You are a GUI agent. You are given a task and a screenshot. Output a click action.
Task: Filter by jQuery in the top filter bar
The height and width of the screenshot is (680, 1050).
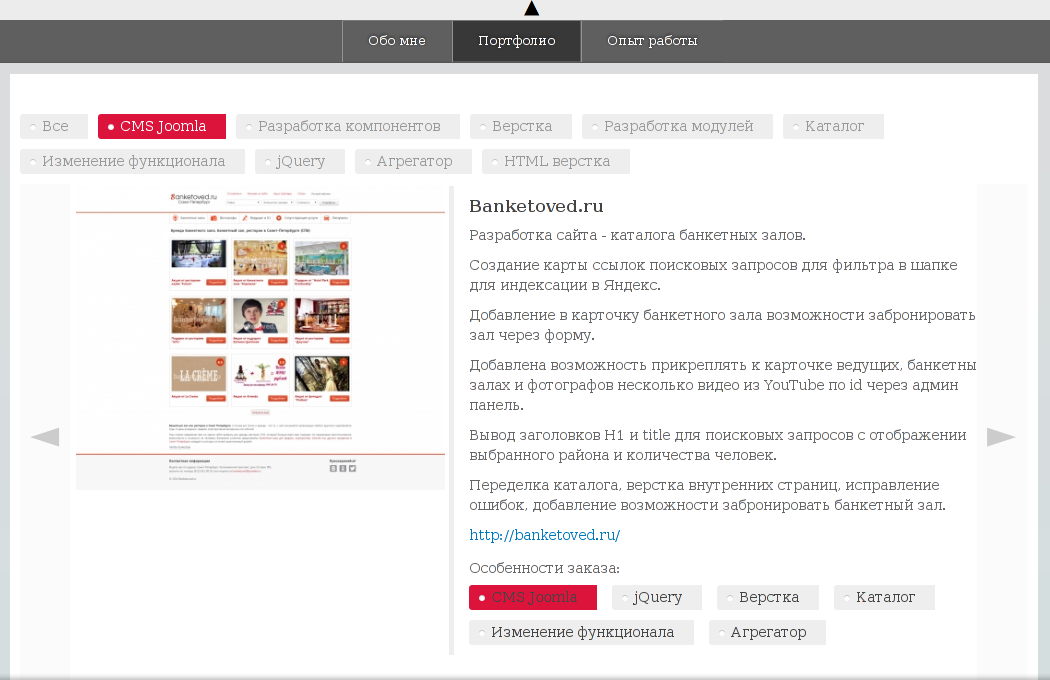pos(299,161)
